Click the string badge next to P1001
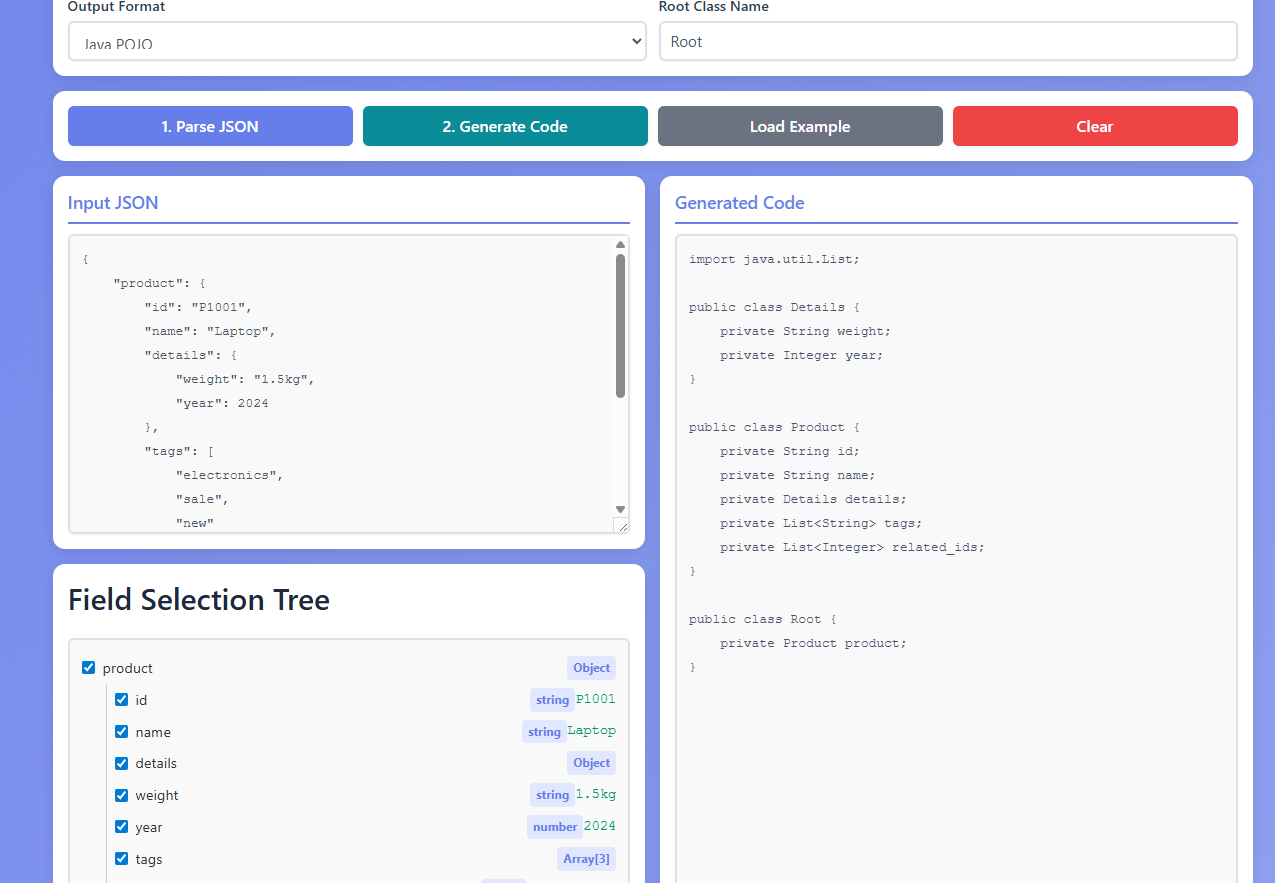 point(552,700)
